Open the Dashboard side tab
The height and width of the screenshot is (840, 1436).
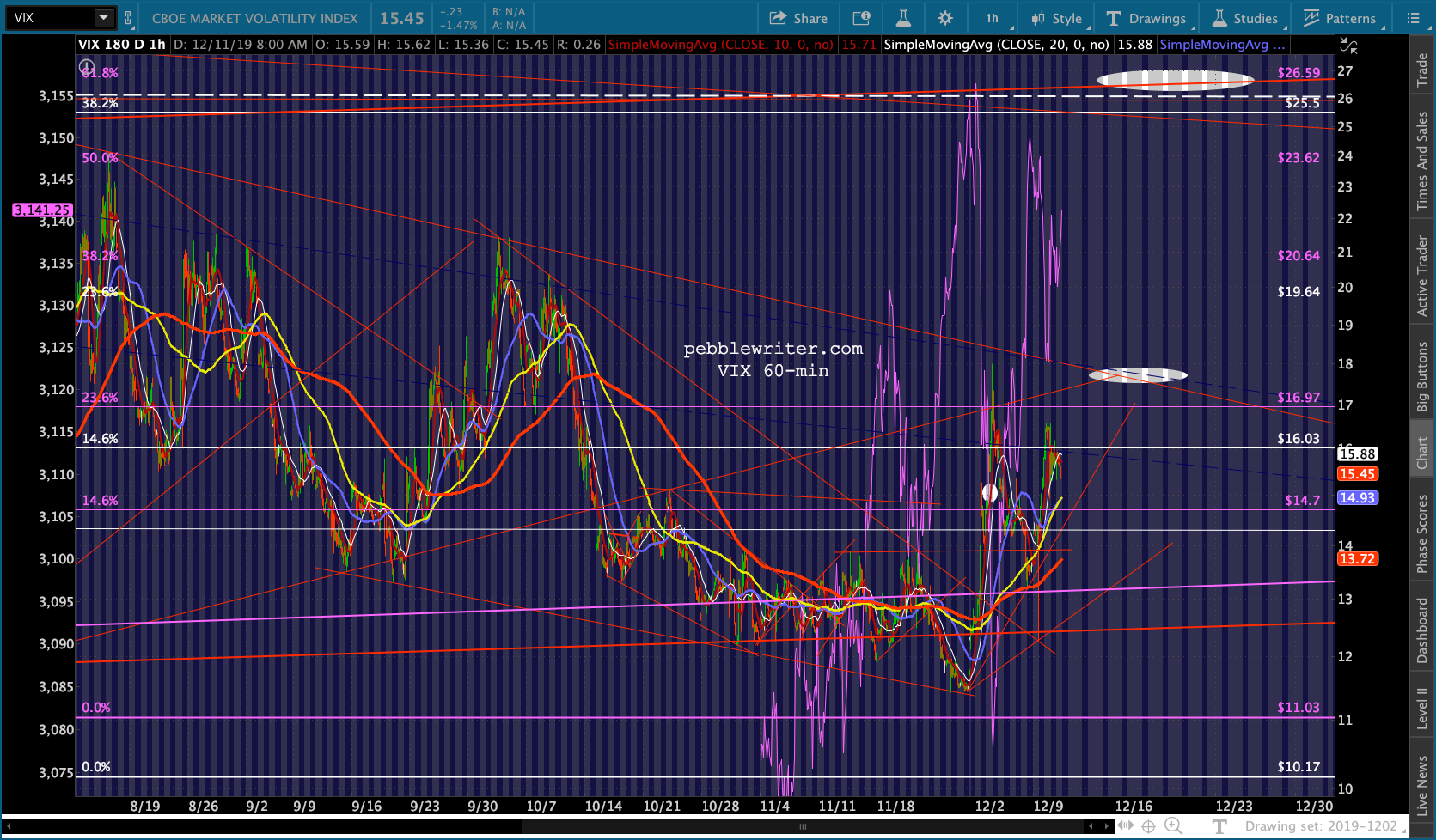pos(1422,630)
